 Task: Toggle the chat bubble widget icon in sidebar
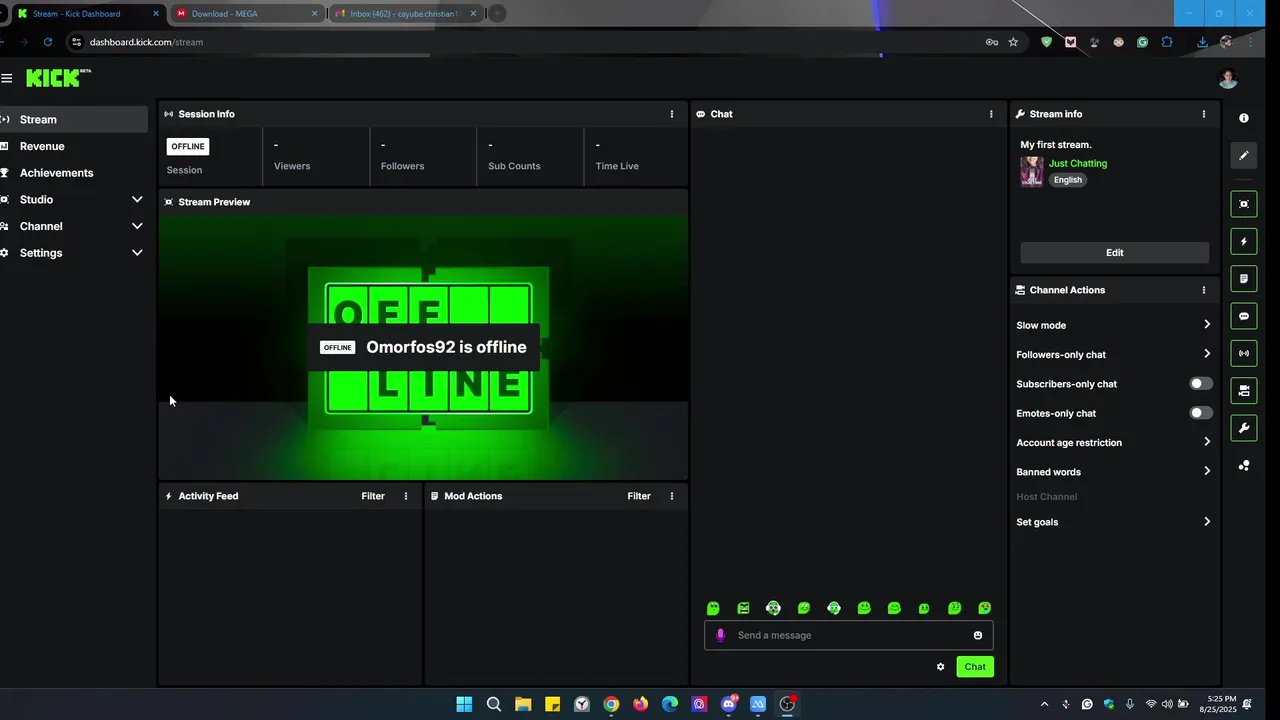click(x=1244, y=316)
